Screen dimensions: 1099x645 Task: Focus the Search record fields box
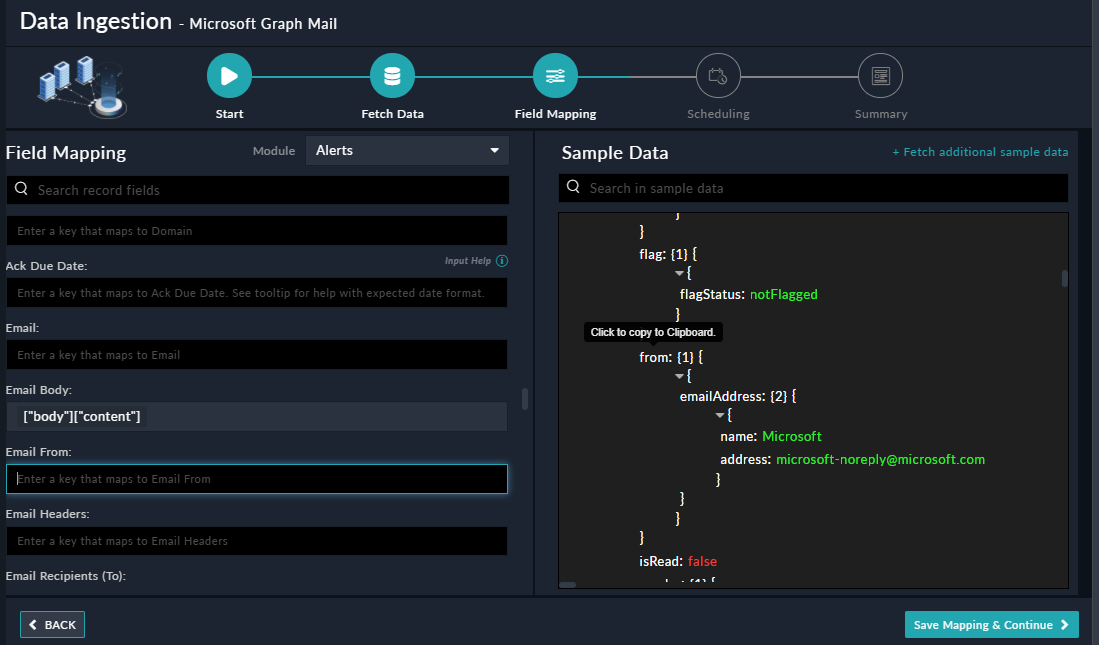point(258,190)
